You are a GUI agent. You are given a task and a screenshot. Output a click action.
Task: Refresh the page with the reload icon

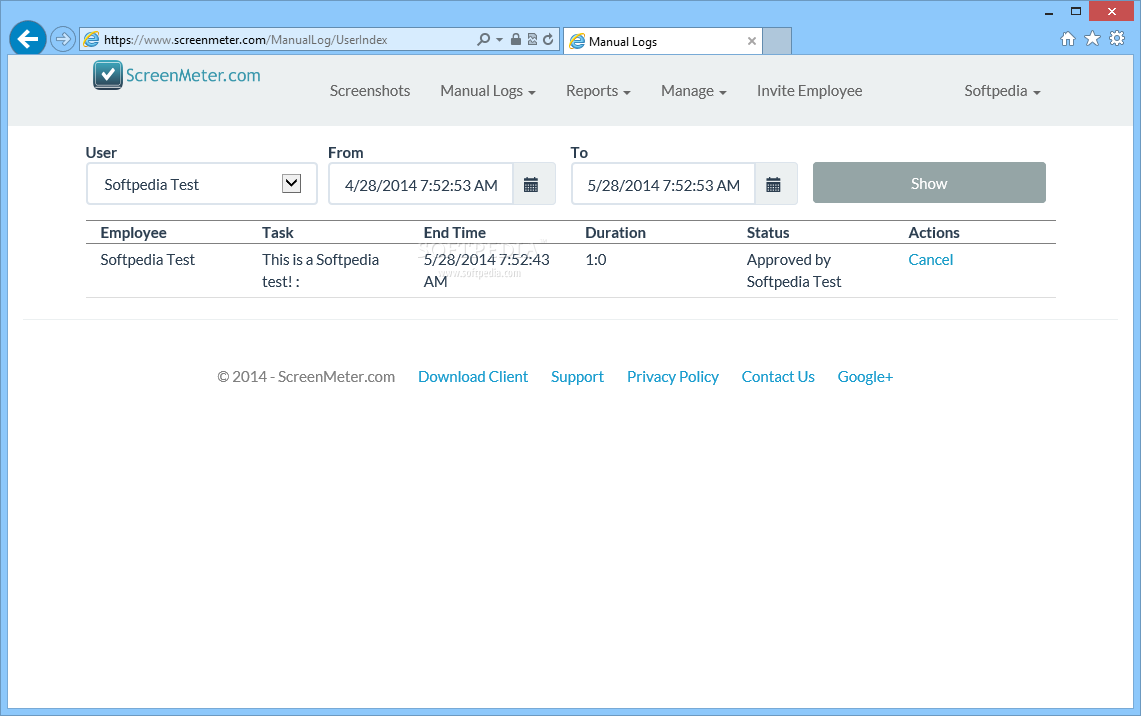pos(548,39)
